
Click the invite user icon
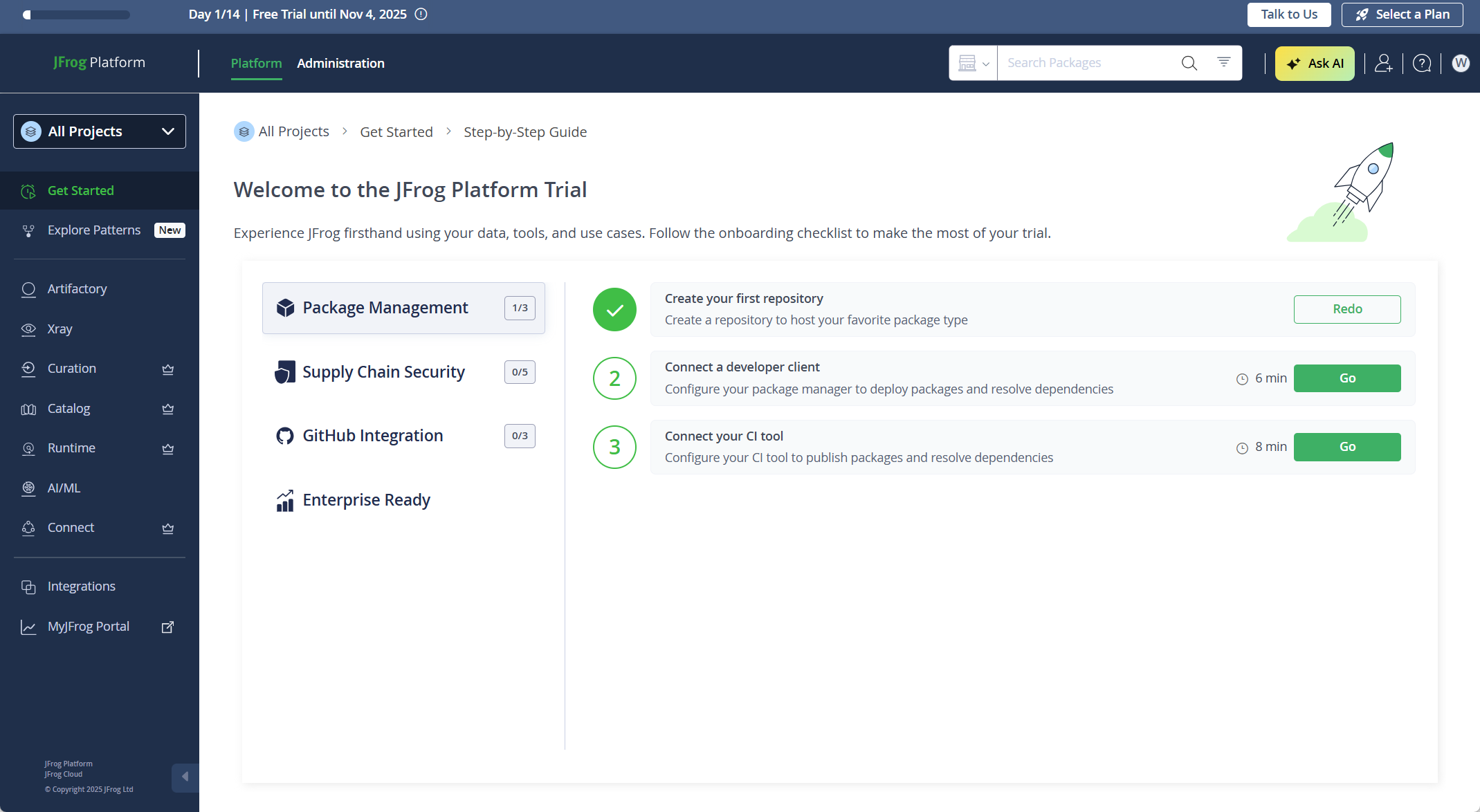1383,63
